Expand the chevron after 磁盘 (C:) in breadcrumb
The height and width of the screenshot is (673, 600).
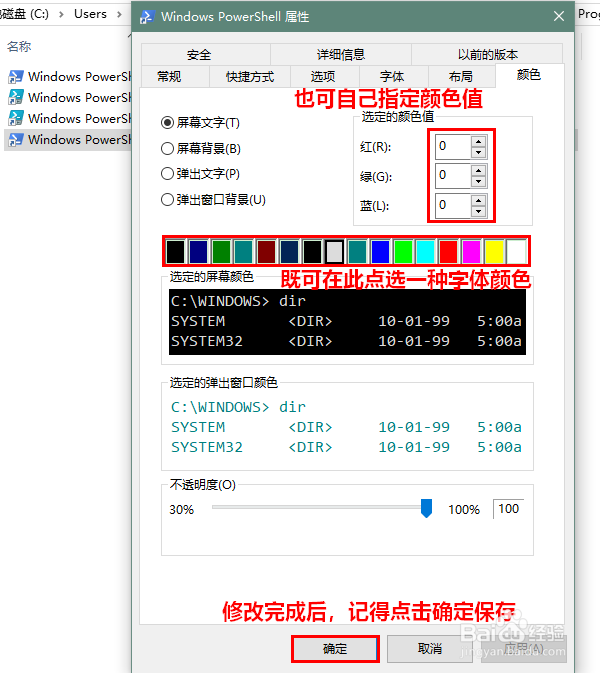[61, 14]
